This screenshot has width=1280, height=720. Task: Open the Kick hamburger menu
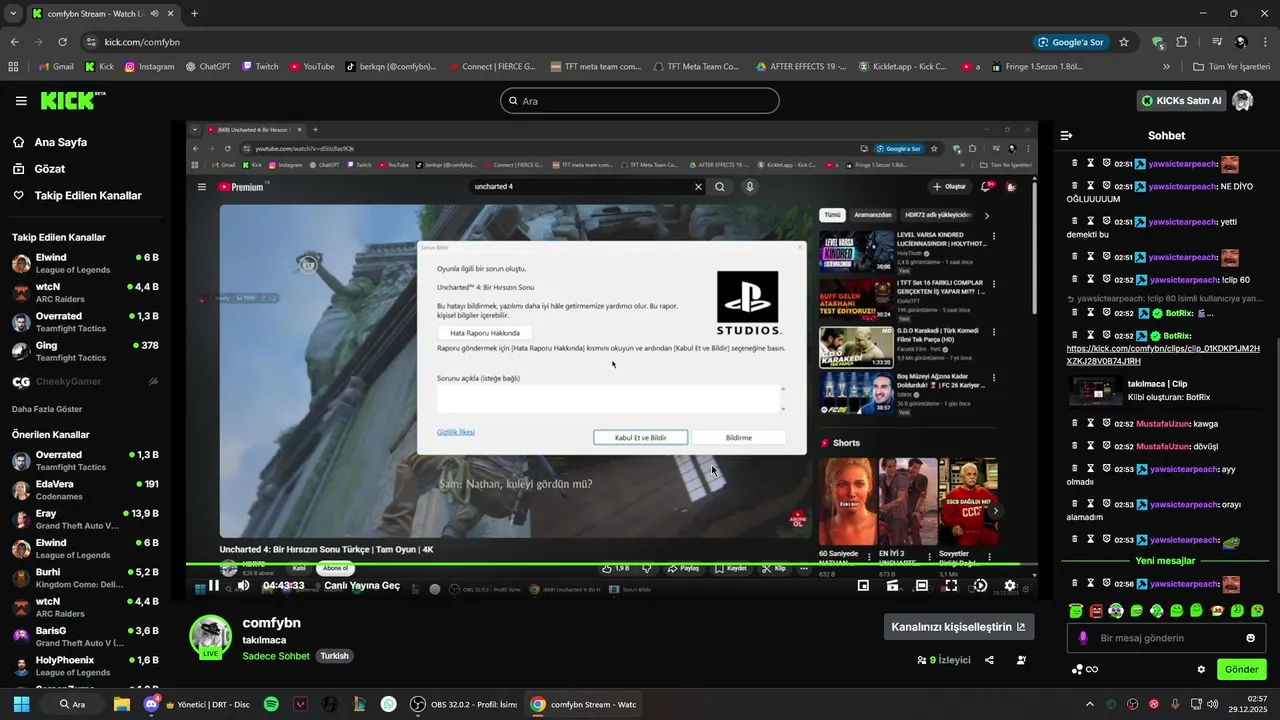point(21,101)
